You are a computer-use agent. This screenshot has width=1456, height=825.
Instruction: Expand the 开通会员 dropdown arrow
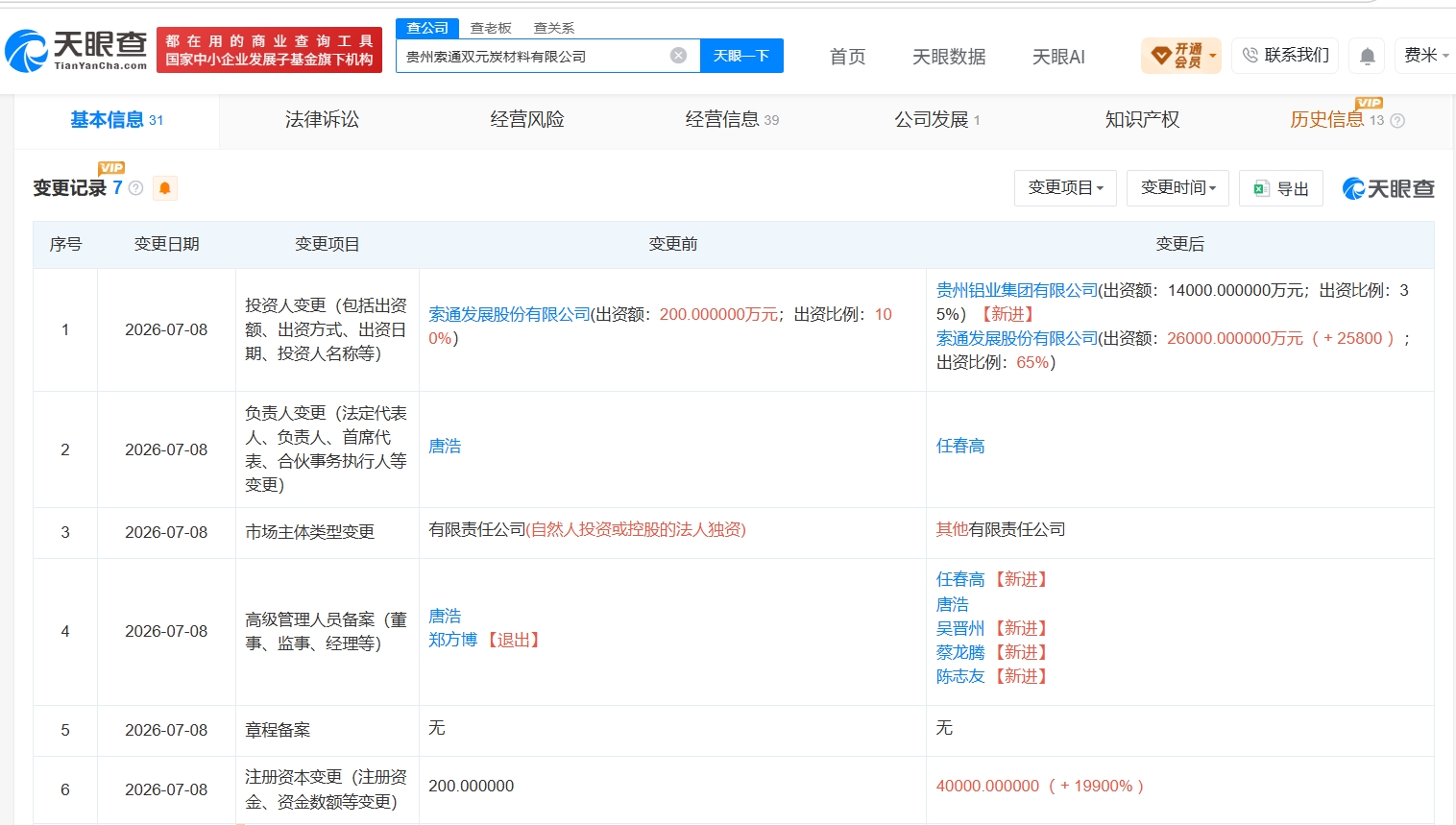click(1213, 56)
